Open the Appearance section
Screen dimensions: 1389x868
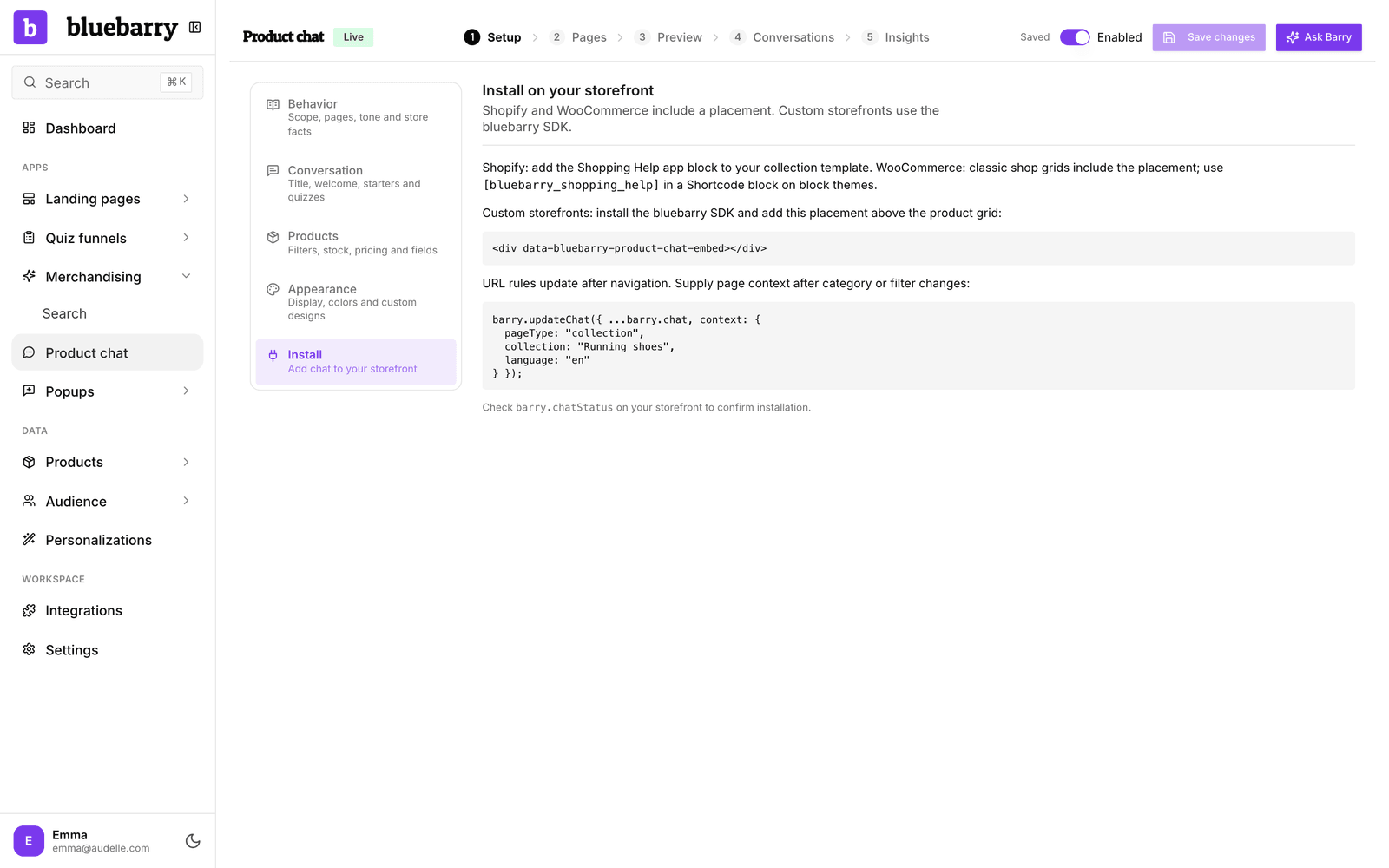click(x=356, y=302)
